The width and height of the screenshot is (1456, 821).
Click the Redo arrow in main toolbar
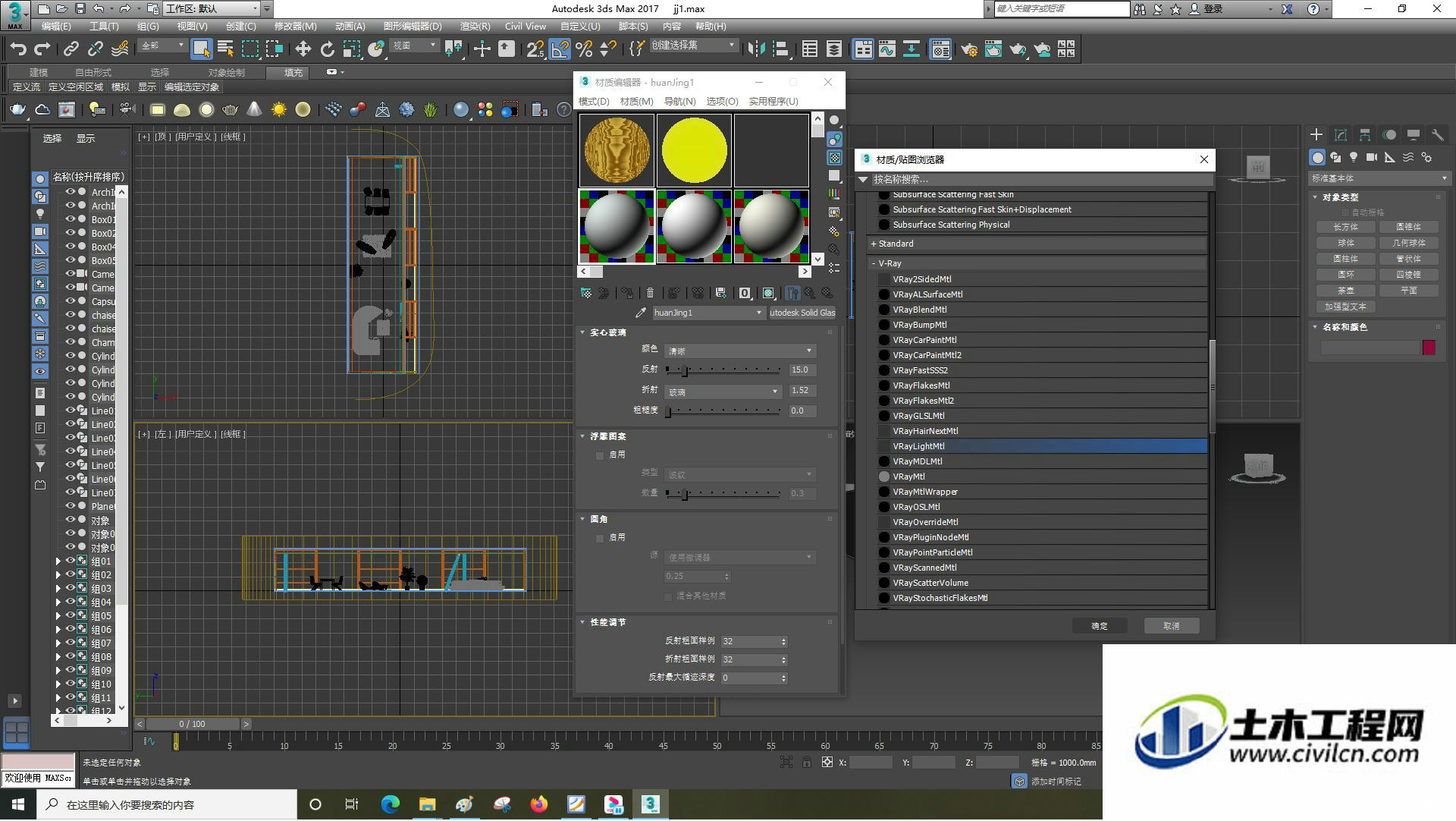click(42, 49)
